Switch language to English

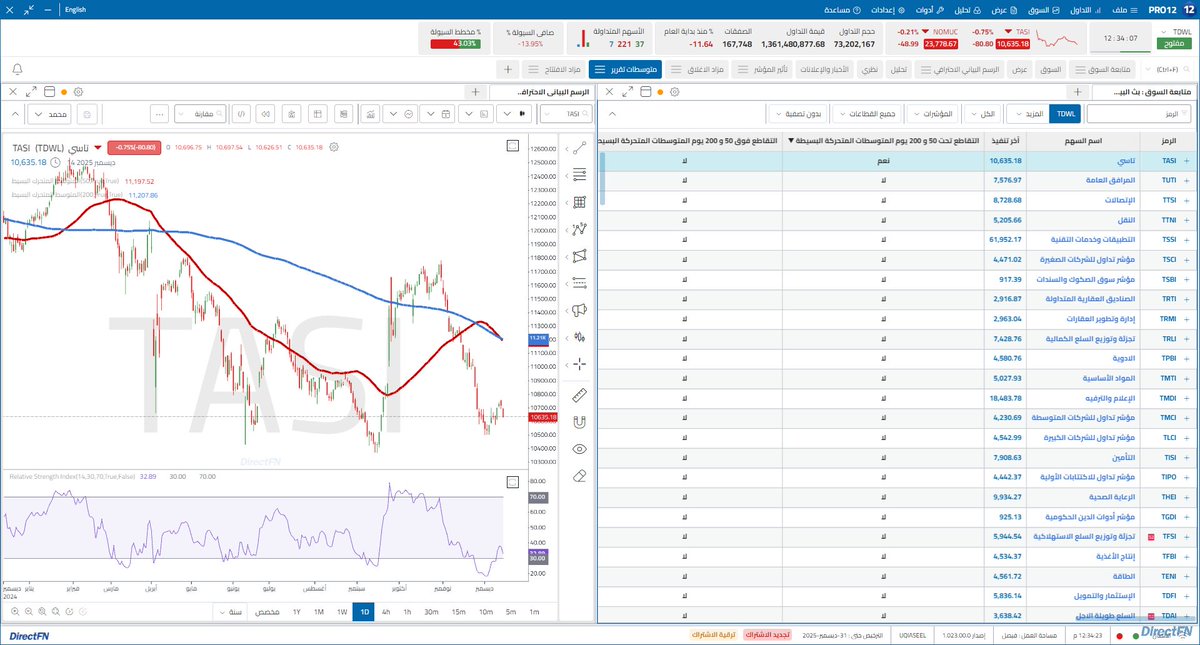point(74,9)
